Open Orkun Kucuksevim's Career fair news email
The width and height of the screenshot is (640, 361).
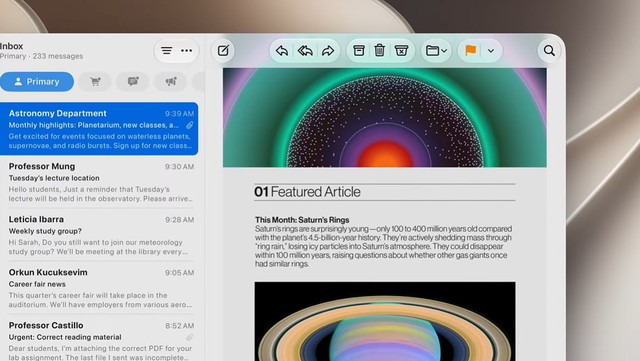tap(99, 288)
